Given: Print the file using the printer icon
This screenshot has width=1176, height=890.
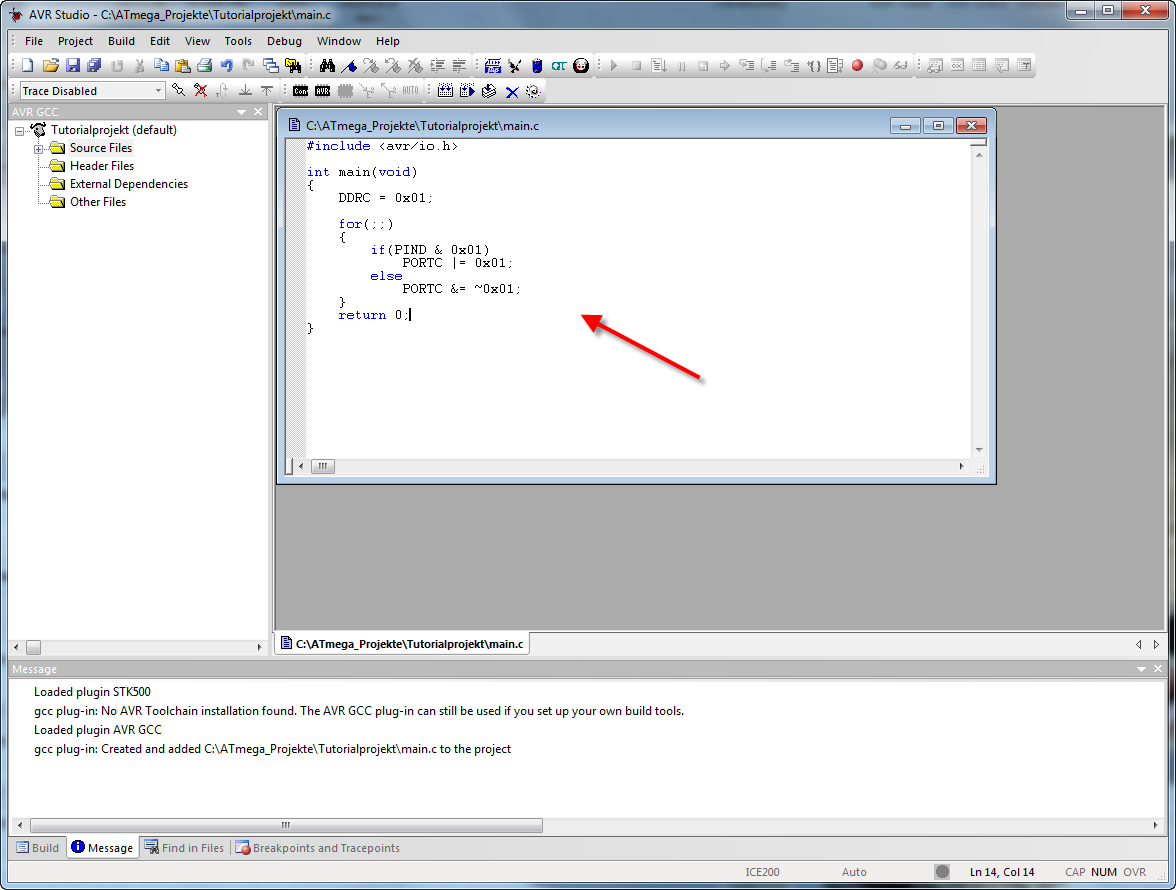Looking at the screenshot, I should [204, 66].
